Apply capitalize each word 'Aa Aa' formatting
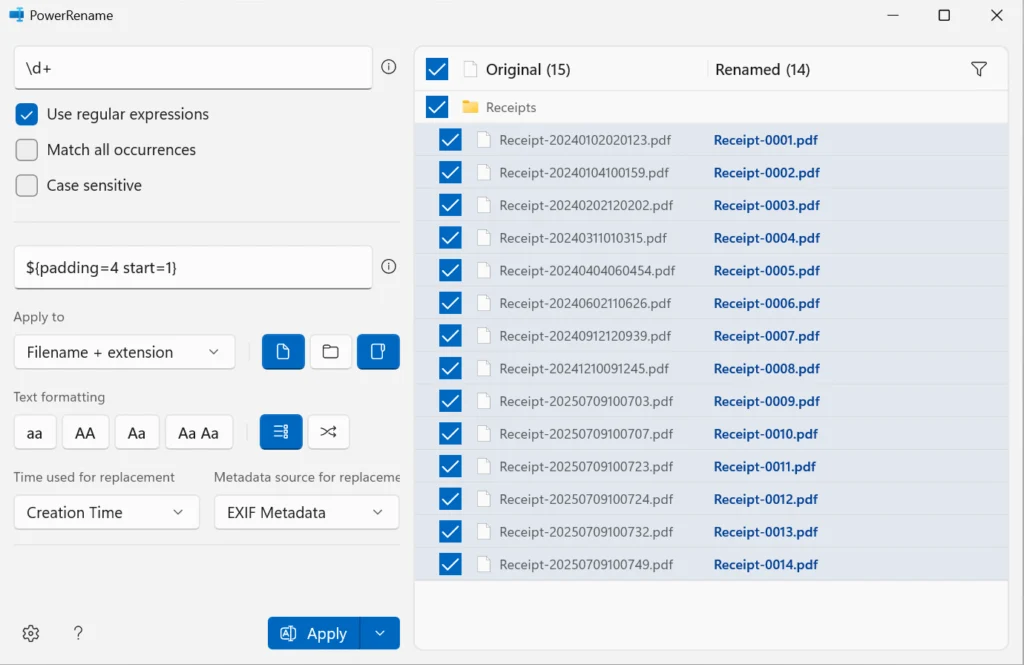This screenshot has width=1024, height=665. click(x=199, y=432)
